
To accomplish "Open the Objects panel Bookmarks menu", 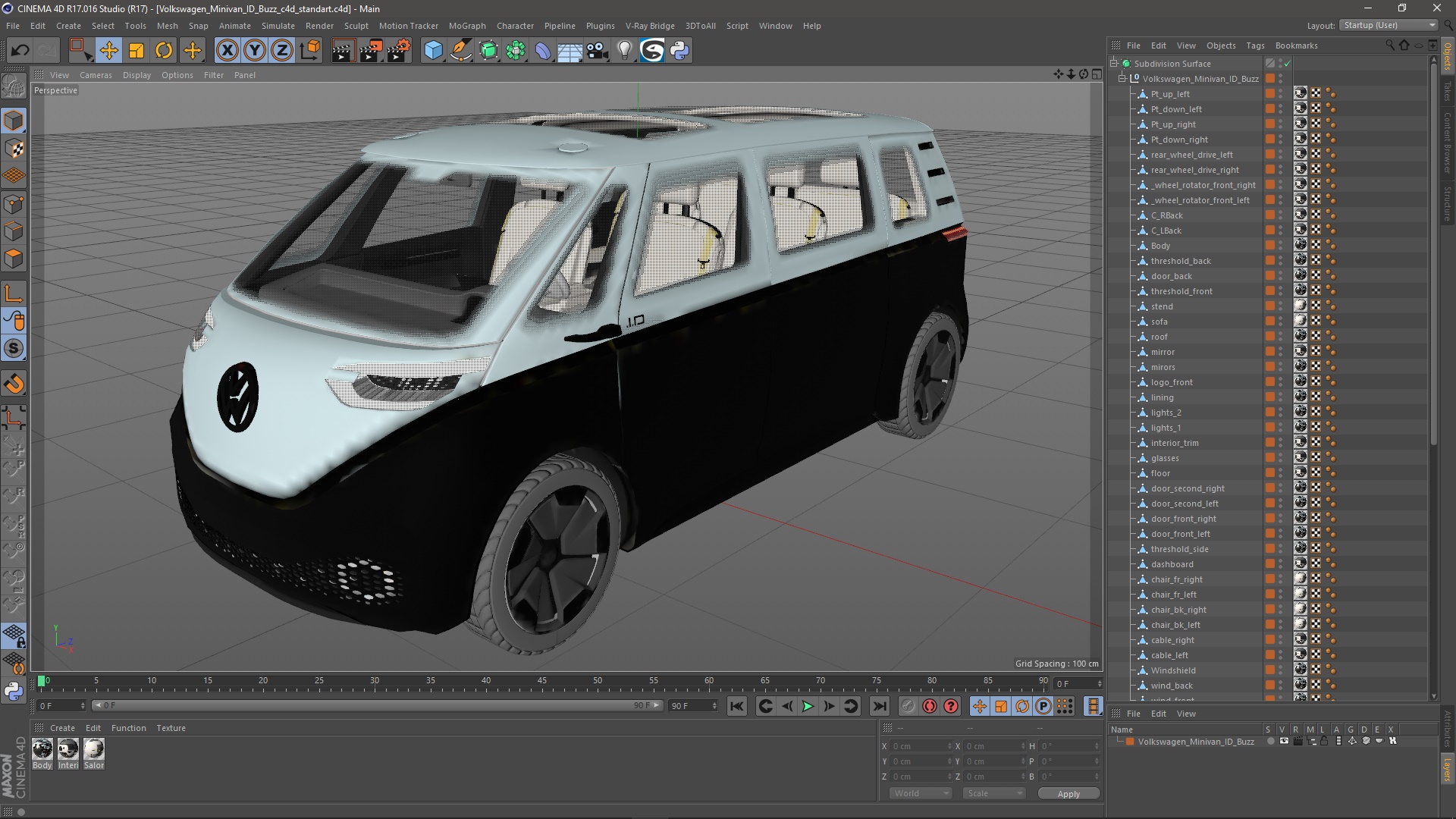I will click(x=1296, y=45).
